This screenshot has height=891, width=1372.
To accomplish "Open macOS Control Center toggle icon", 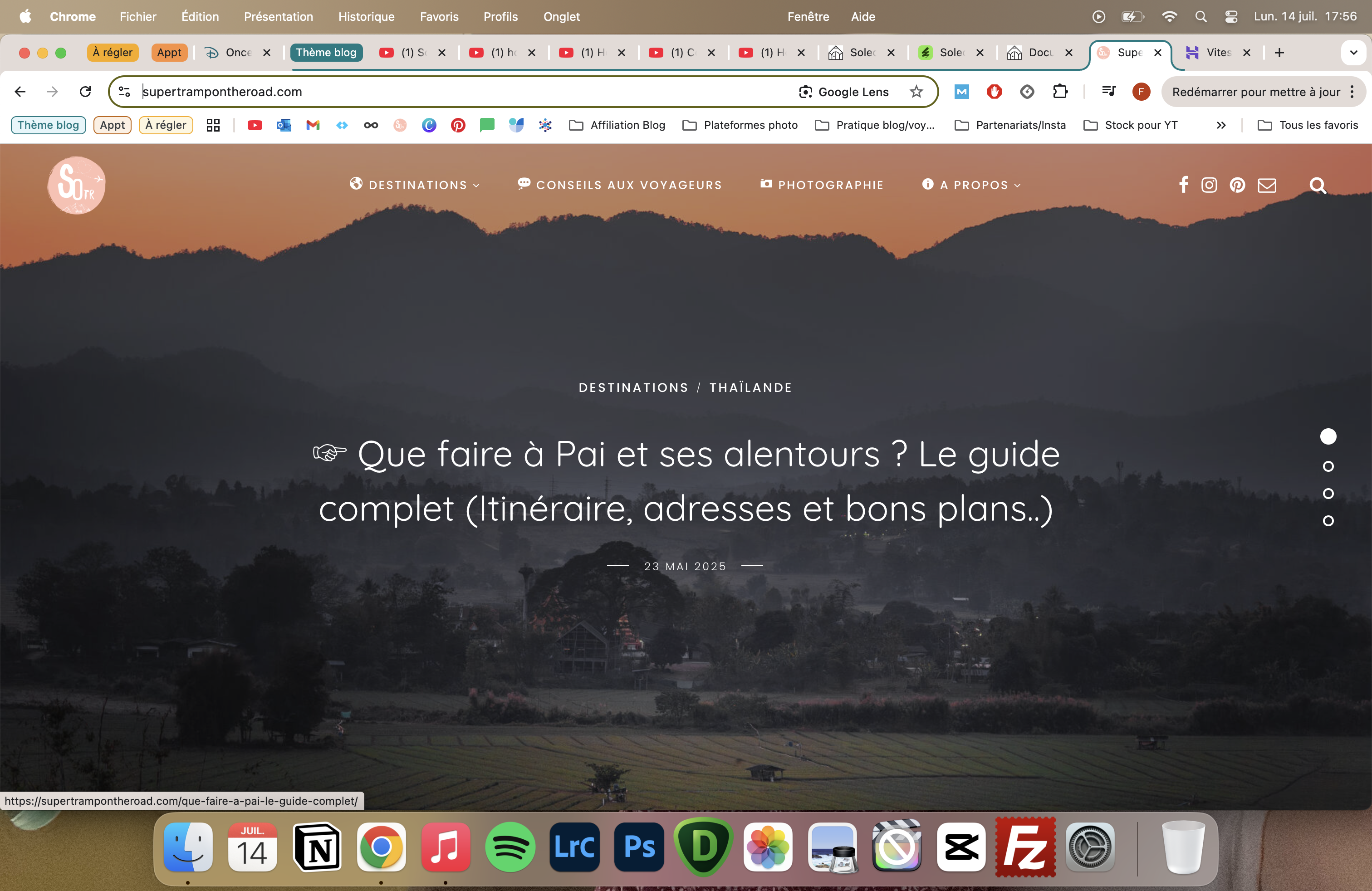I will click(1231, 16).
